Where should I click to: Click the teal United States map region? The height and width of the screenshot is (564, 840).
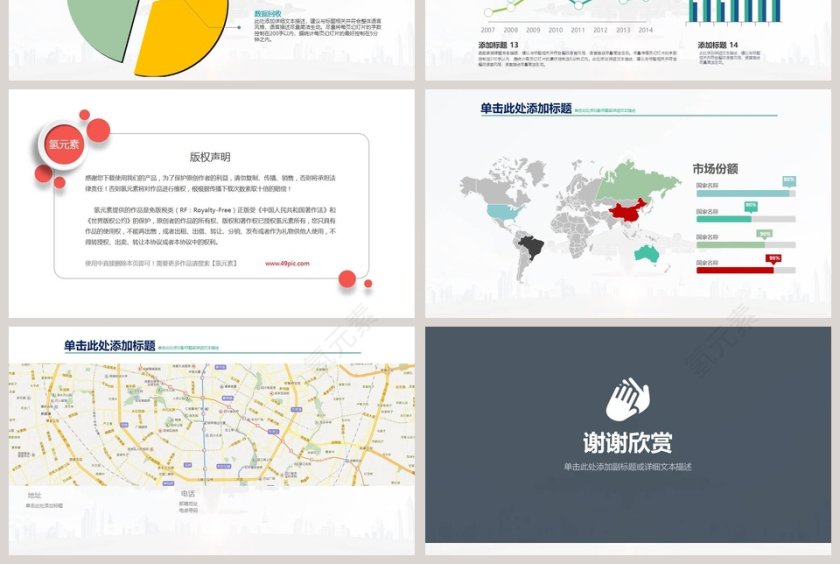point(504,214)
